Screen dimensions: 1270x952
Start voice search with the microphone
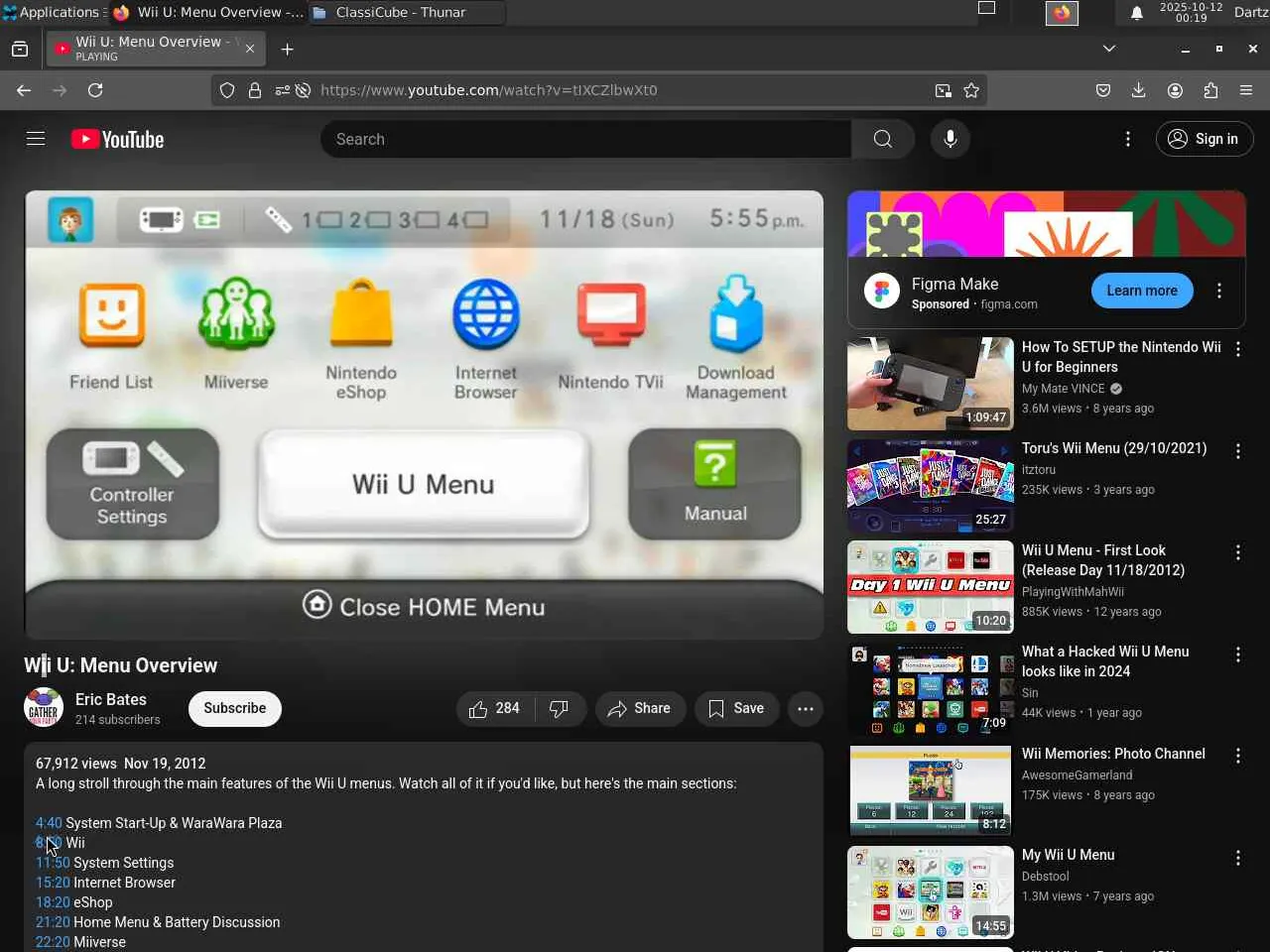point(950,139)
